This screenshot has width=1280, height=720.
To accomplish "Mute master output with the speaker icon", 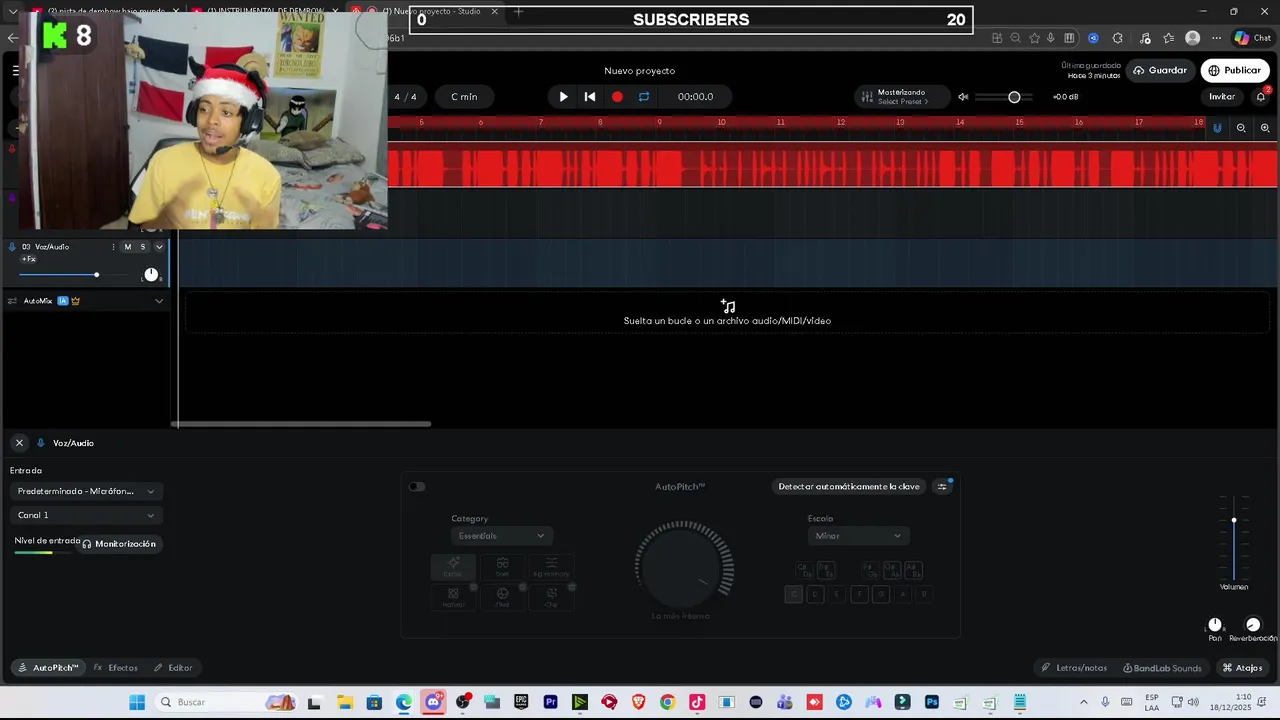I will (x=963, y=97).
